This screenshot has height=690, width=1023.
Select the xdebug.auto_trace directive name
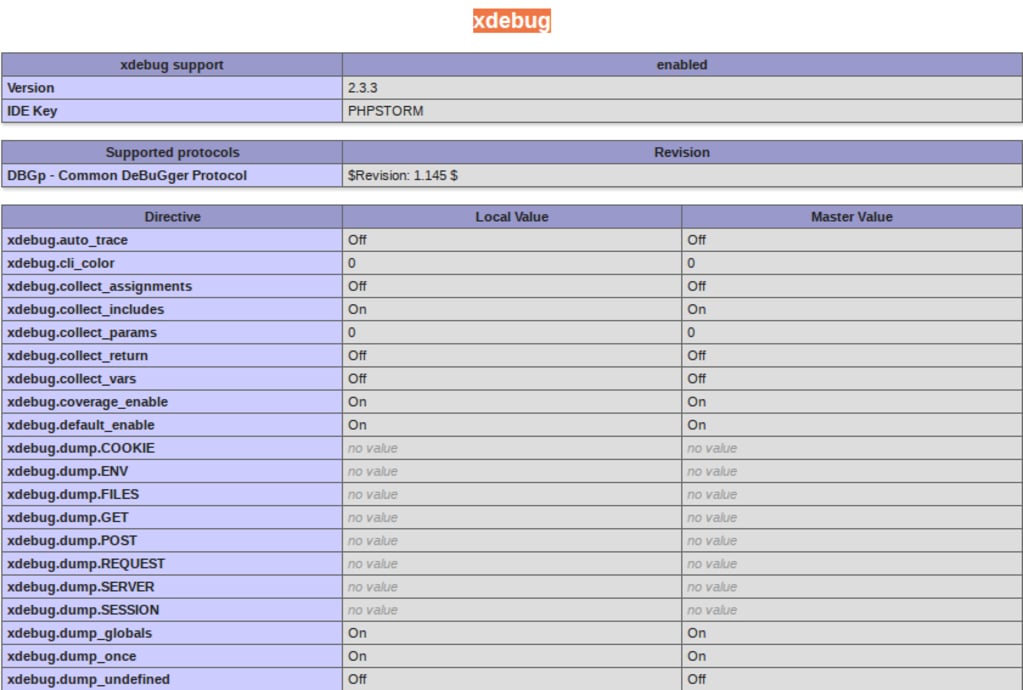click(x=67, y=240)
